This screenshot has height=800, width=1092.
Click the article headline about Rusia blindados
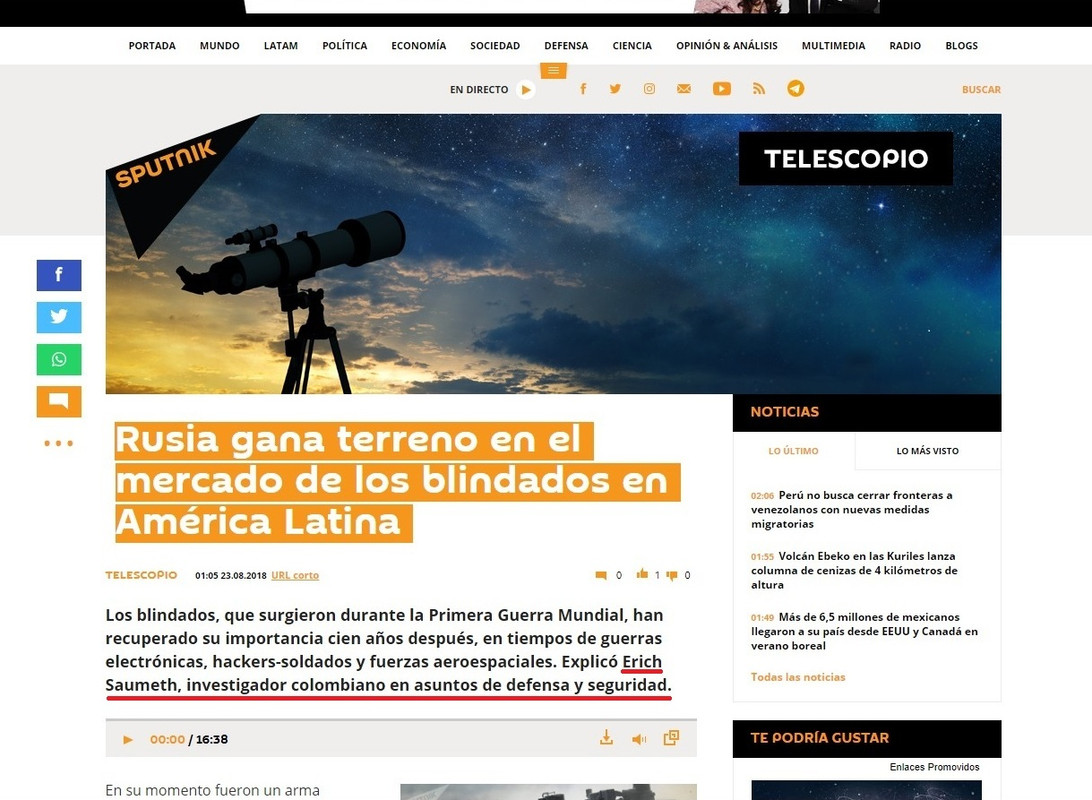(x=397, y=481)
